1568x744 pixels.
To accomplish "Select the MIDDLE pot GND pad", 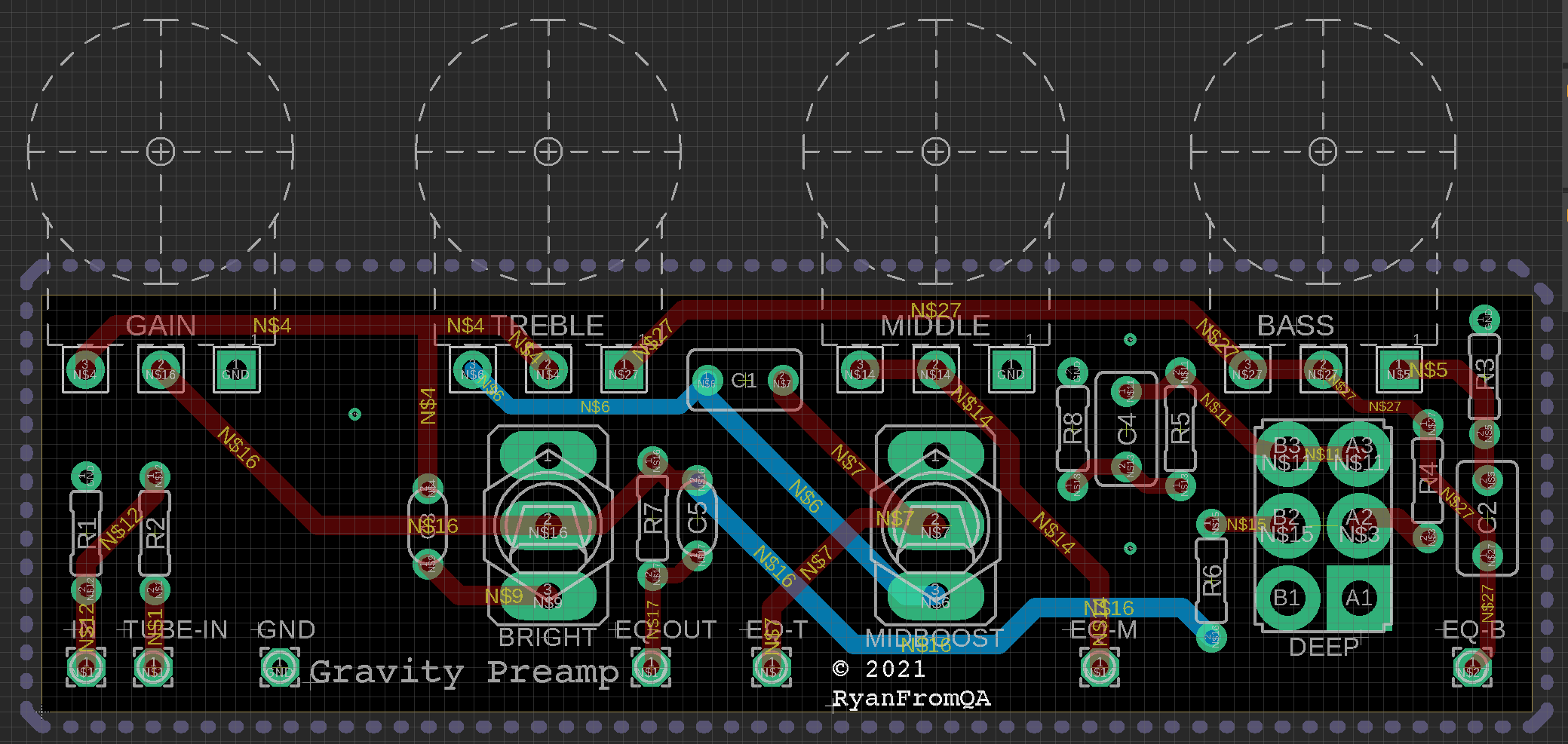I will tap(1011, 369).
